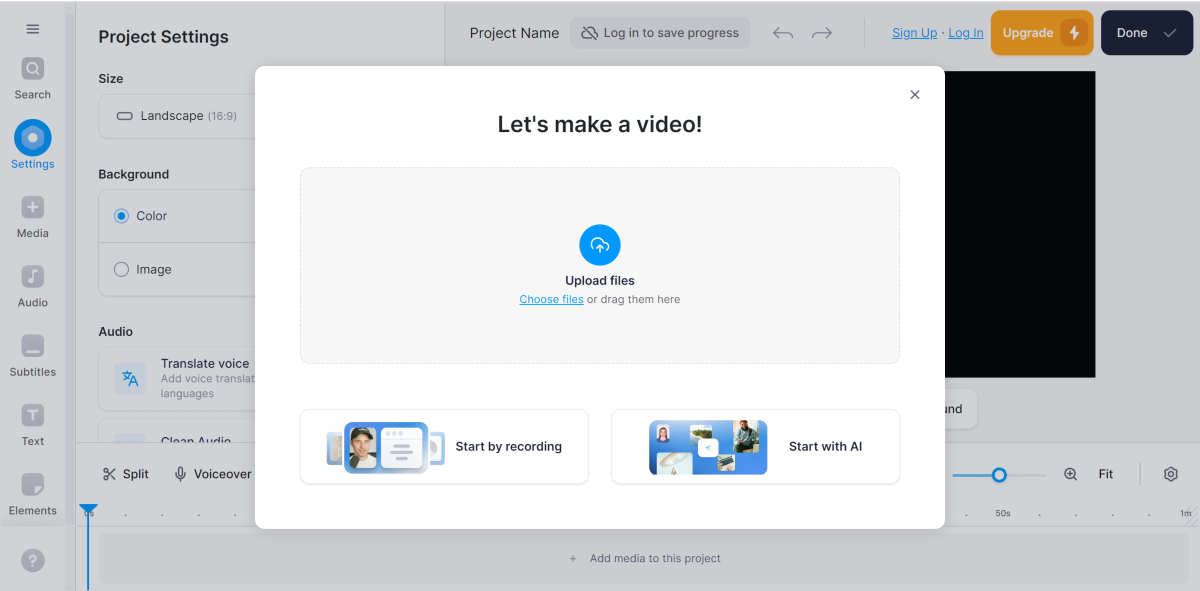Click Start by recording

pyautogui.click(x=444, y=447)
